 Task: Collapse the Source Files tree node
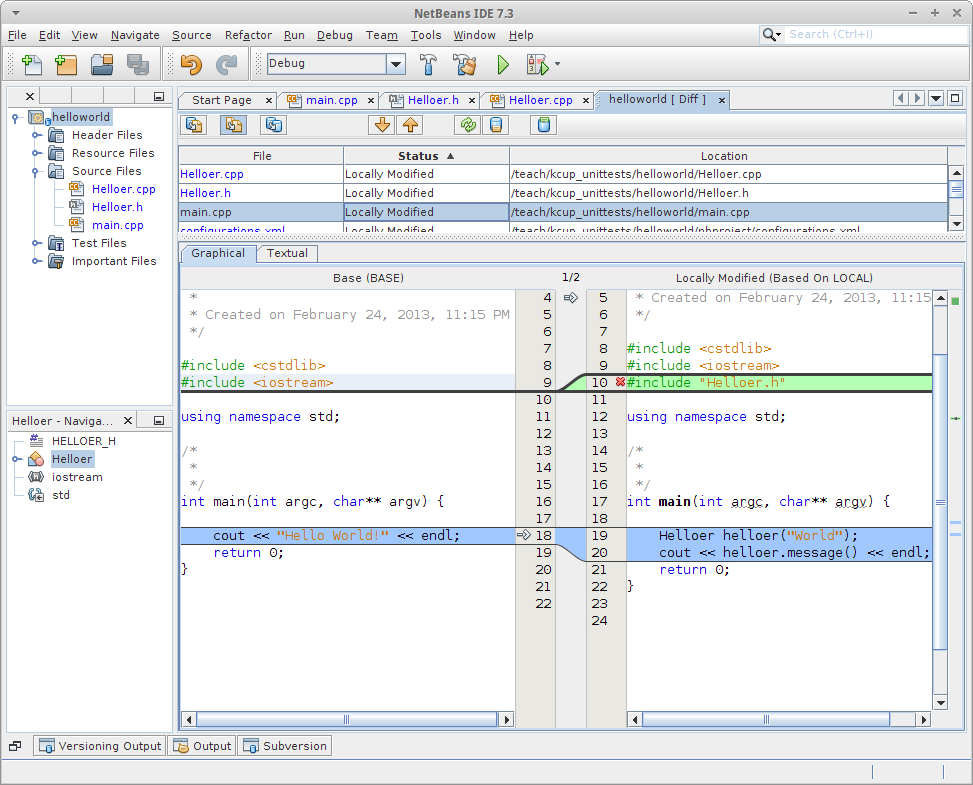coord(36,171)
